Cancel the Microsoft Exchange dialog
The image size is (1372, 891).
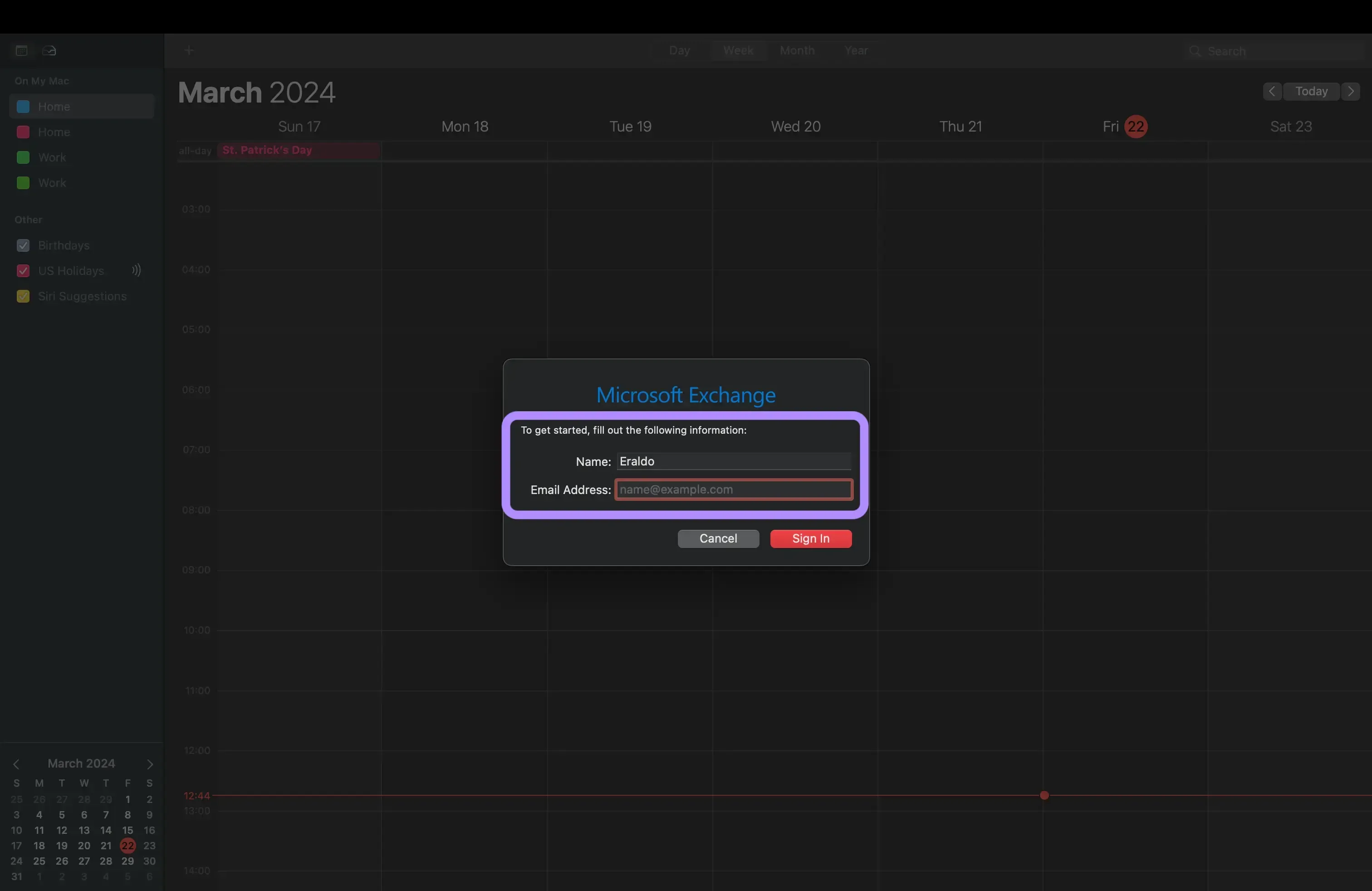[x=718, y=539]
